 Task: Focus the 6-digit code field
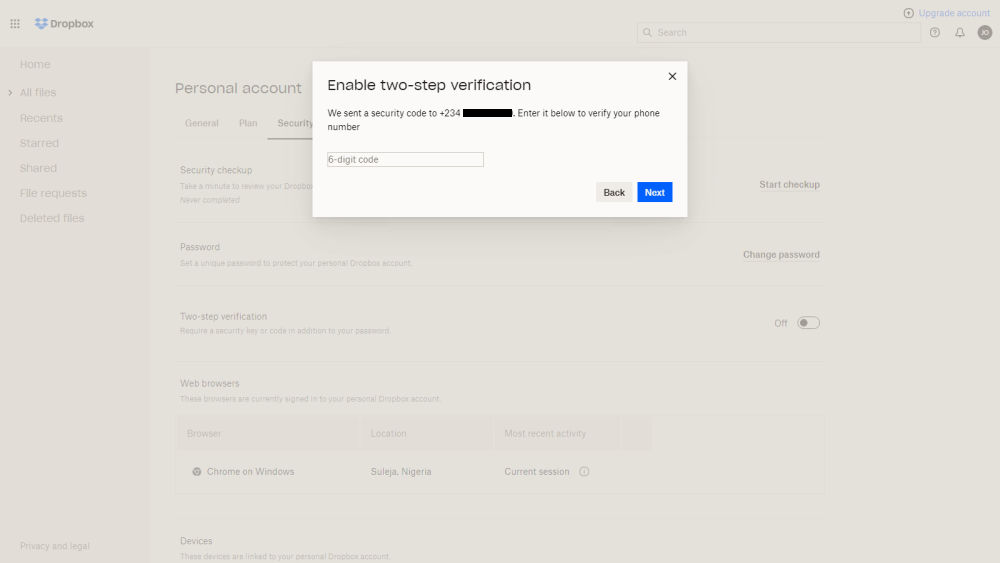406,159
